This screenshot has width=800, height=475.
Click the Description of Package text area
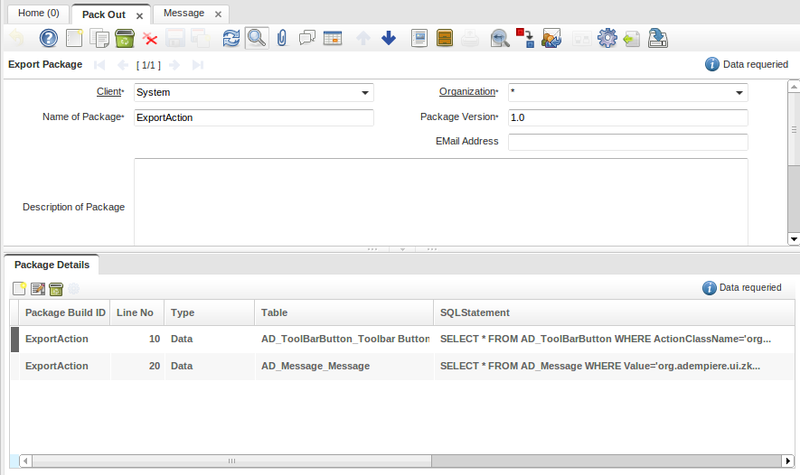[x=441, y=202]
